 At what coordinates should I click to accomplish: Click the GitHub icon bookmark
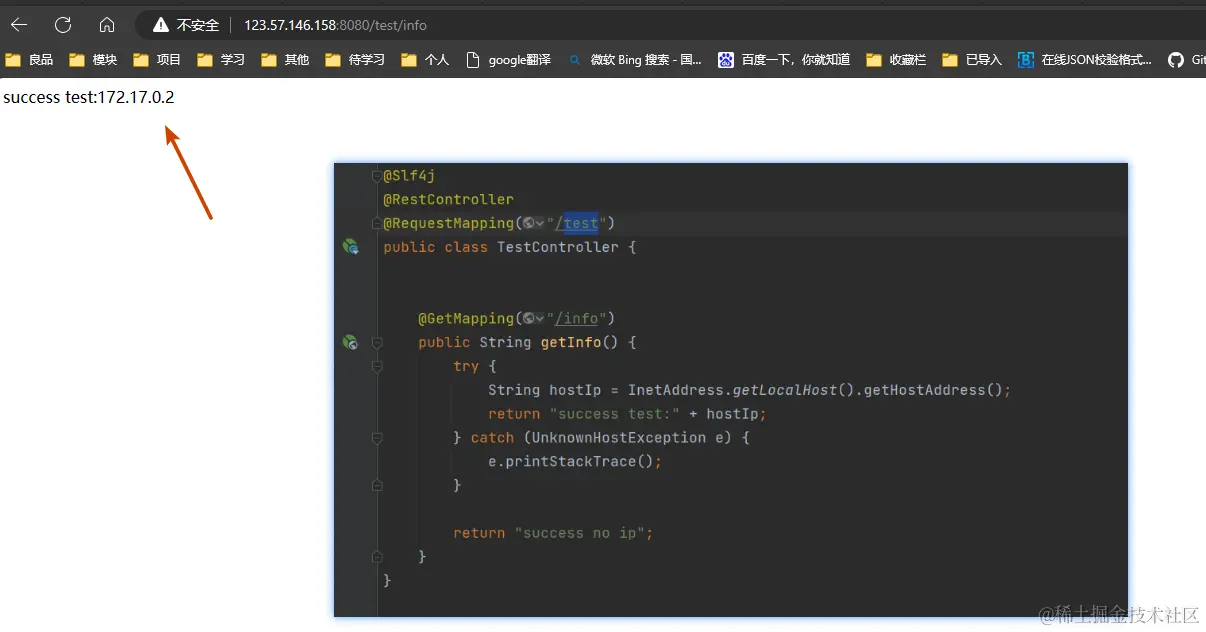[x=1176, y=60]
